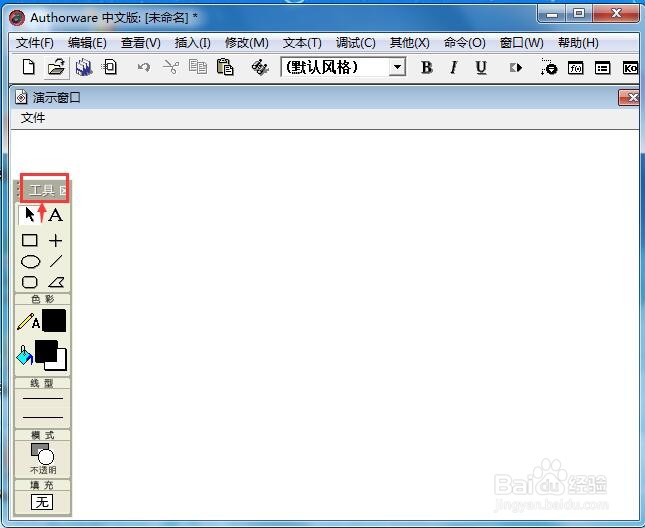Open the 插入(I) menu
This screenshot has width=645, height=528.
click(x=192, y=43)
